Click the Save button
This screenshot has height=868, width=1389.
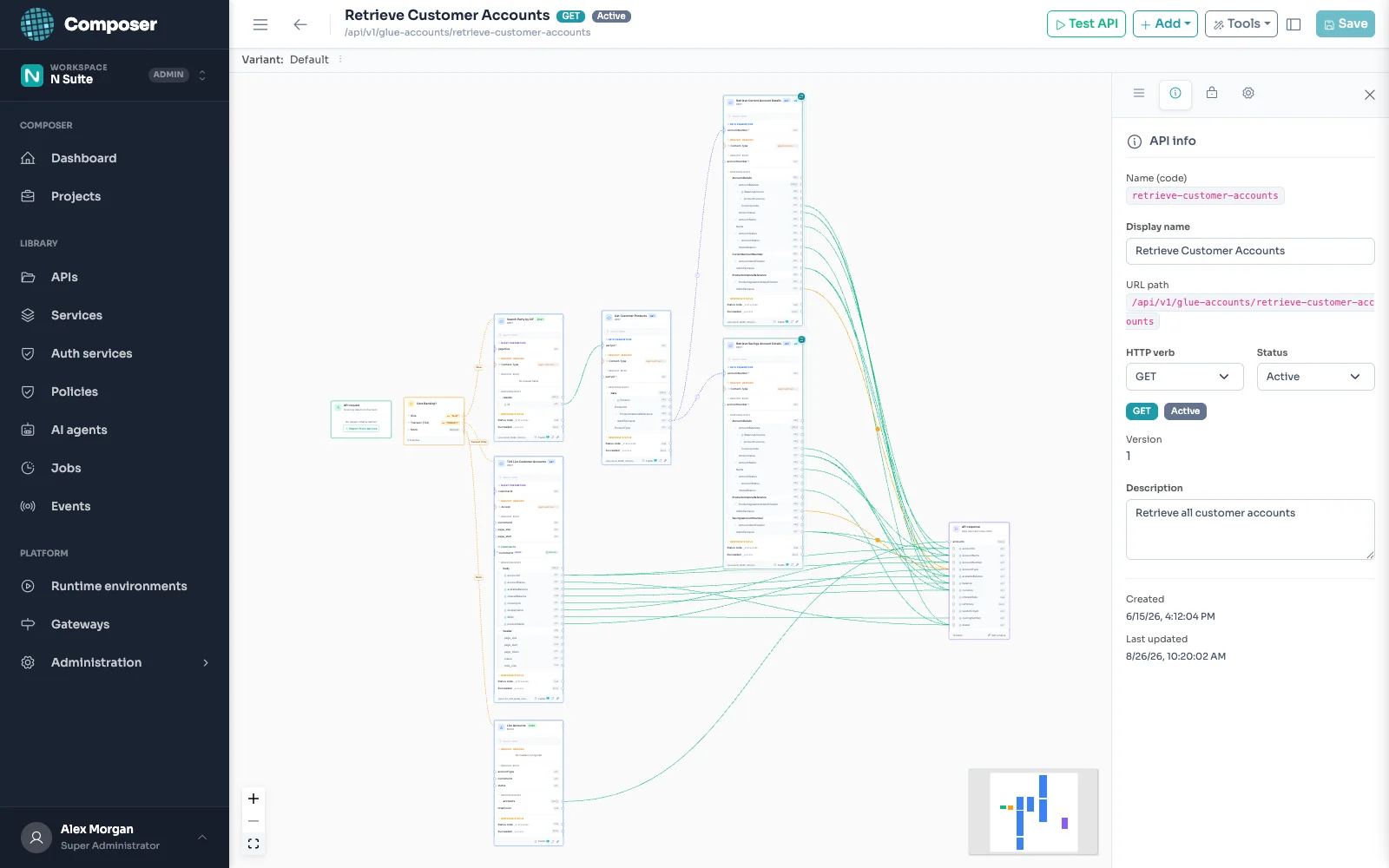pyautogui.click(x=1346, y=24)
